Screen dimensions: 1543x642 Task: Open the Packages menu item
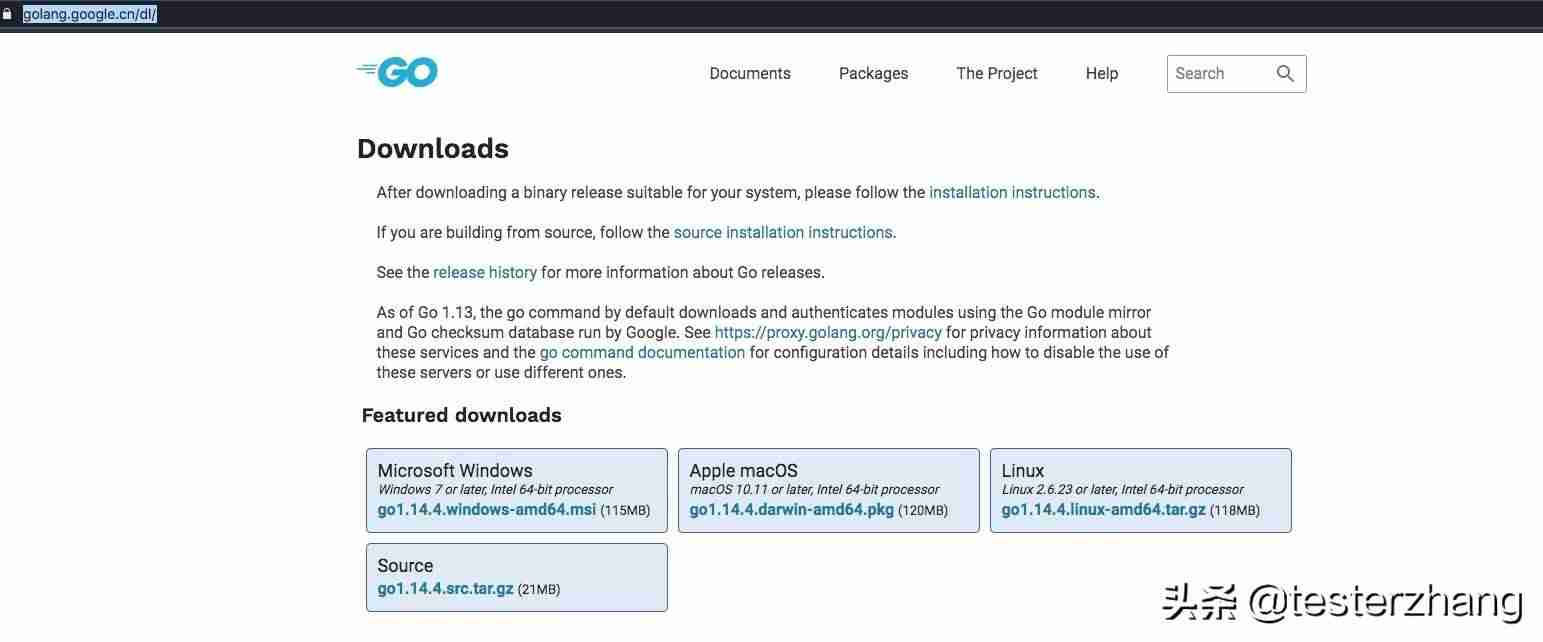[873, 73]
